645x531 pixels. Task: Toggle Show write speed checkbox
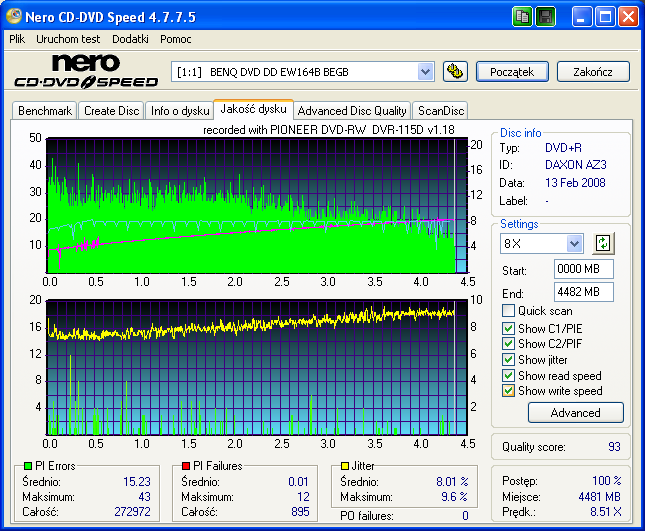[508, 390]
